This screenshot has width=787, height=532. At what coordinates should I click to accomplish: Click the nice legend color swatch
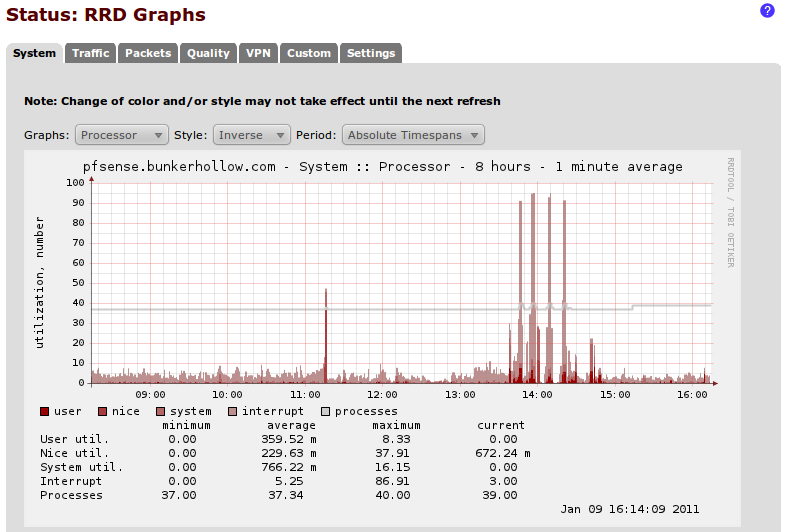103,412
